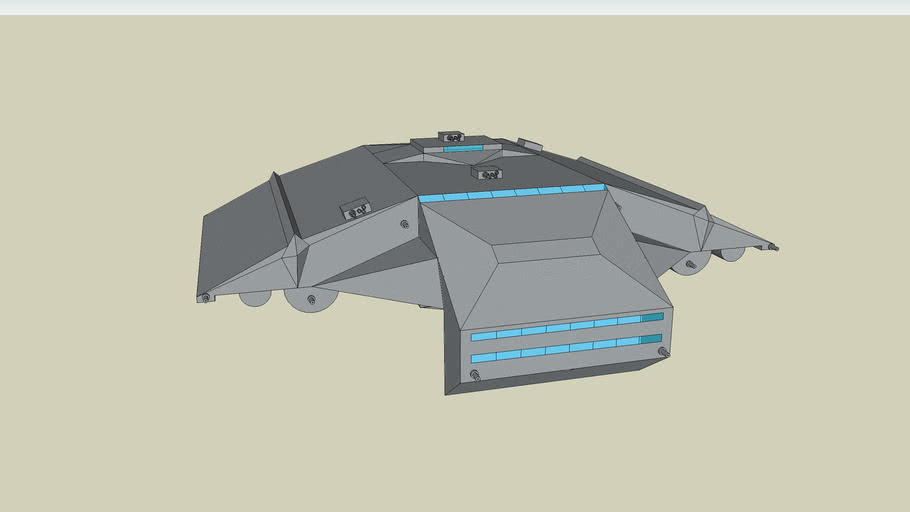Click the lower blue window row on front face
910x512 pixels.
[x=556, y=349]
